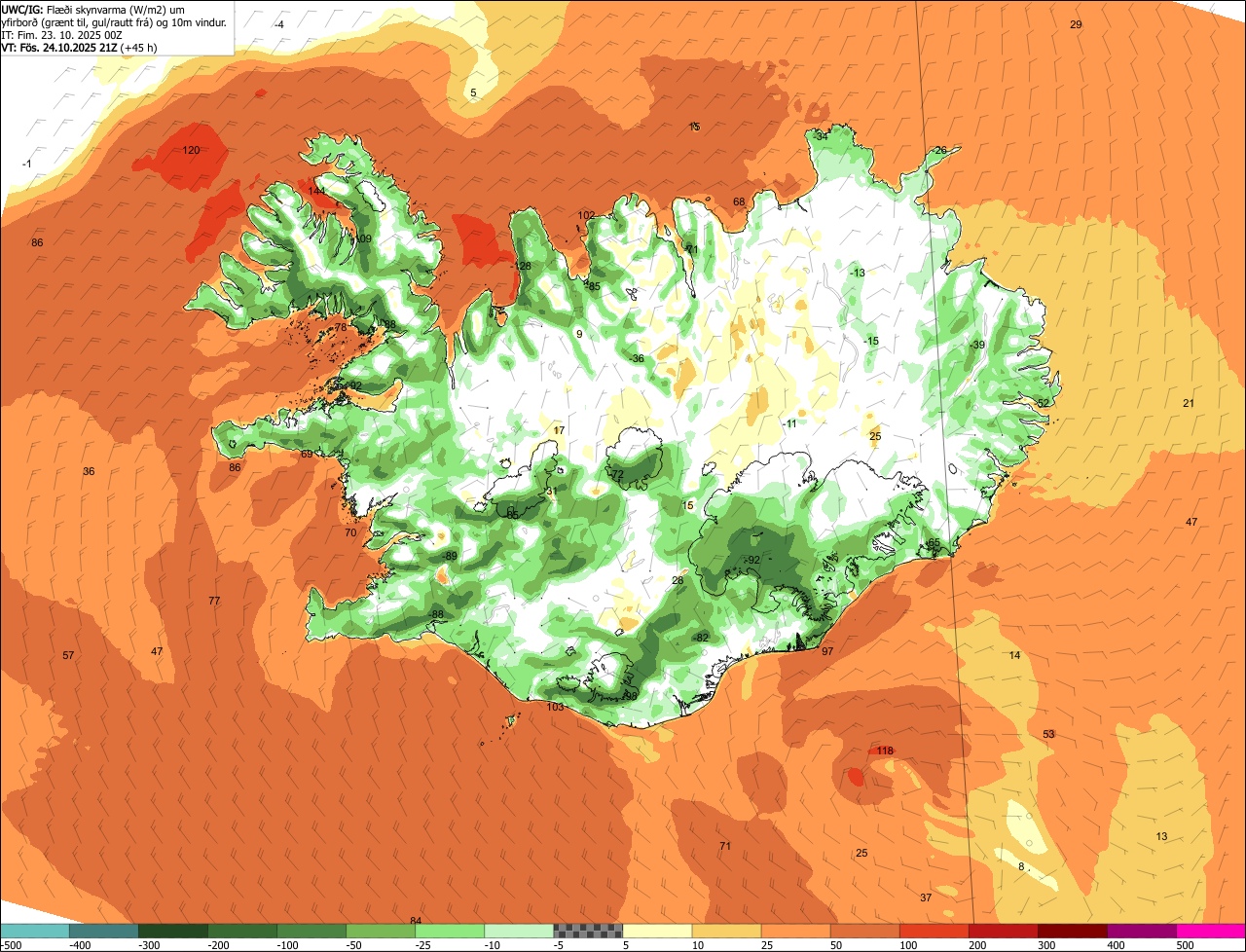Click the '71' value south of Iceland
Viewport: 1246px width, 952px height.
pyautogui.click(x=725, y=846)
